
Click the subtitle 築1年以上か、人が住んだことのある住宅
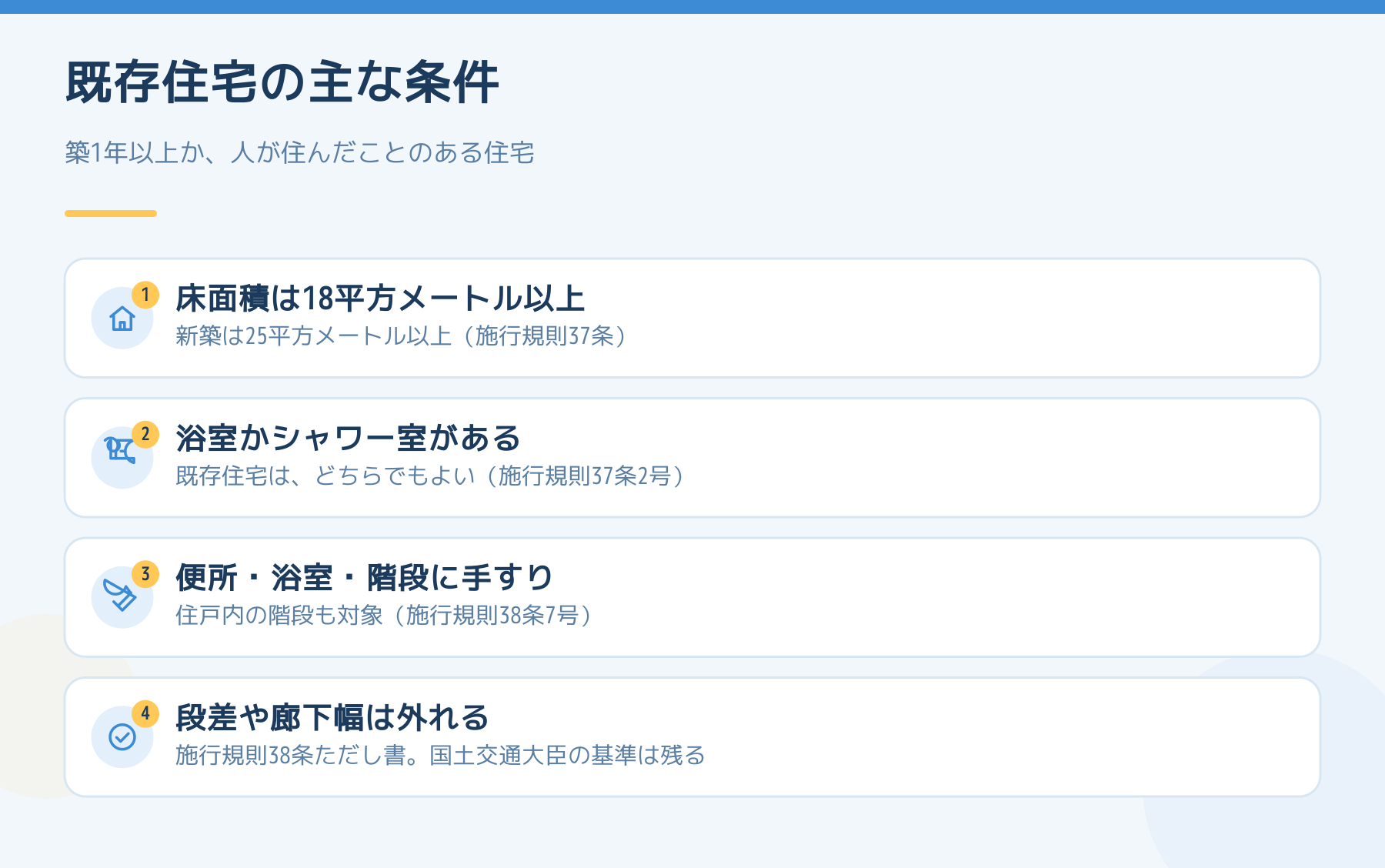tap(300, 152)
